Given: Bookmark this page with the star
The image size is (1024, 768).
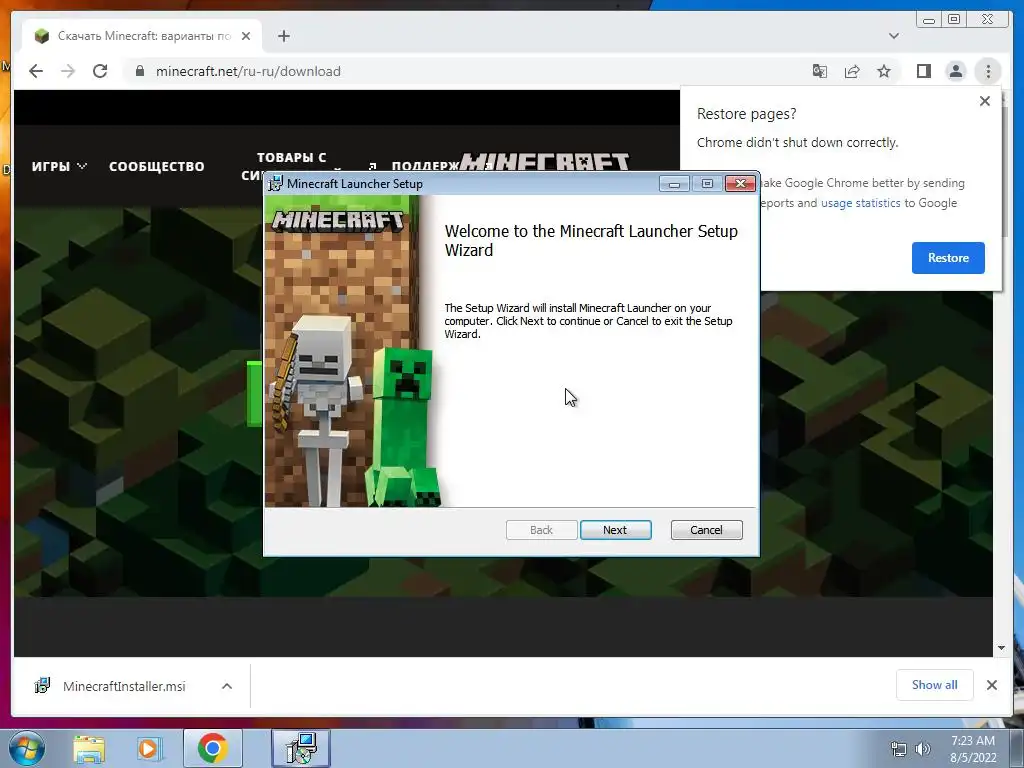Looking at the screenshot, I should point(884,71).
